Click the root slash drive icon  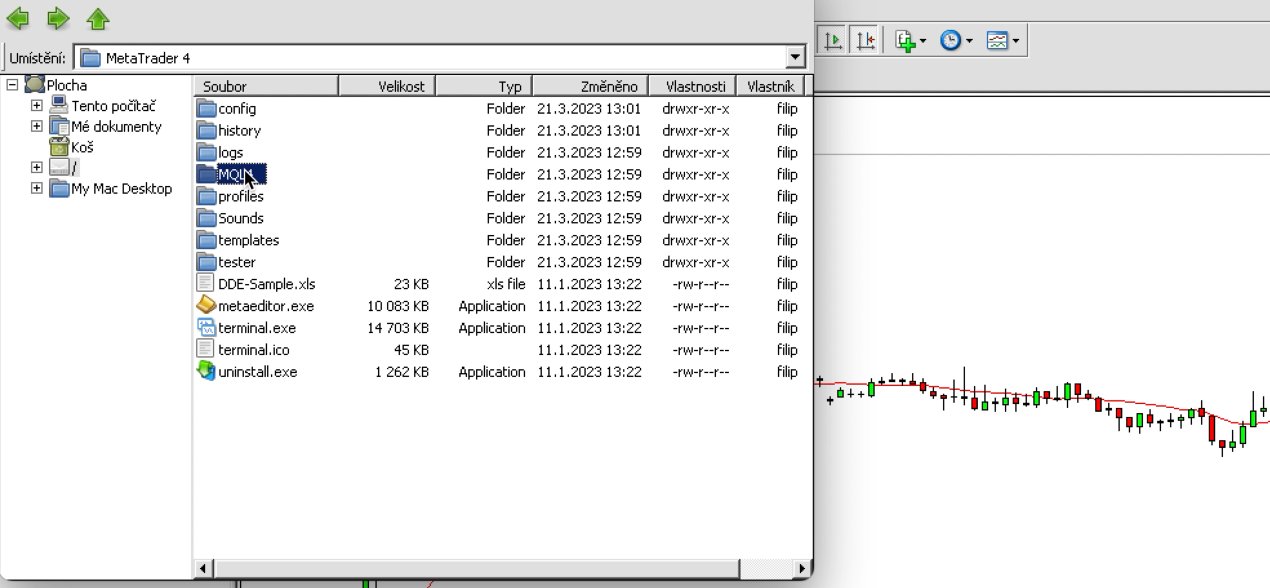click(59, 167)
